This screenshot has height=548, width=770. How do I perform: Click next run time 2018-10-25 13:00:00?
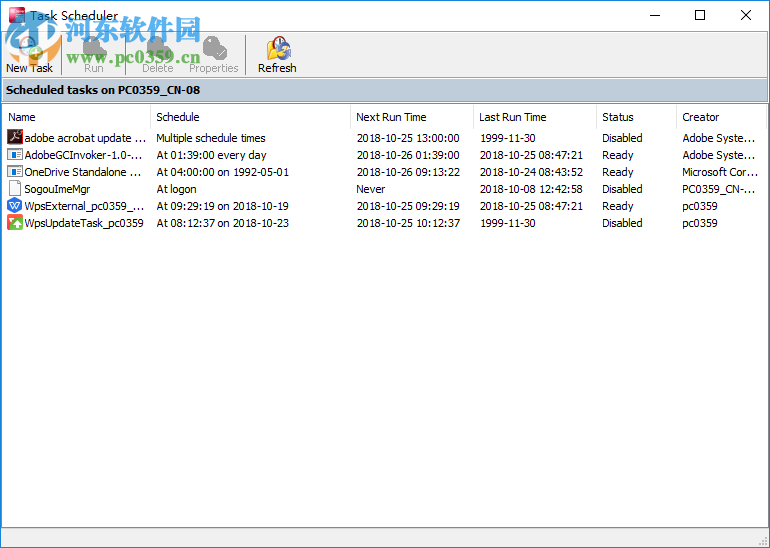(408, 138)
